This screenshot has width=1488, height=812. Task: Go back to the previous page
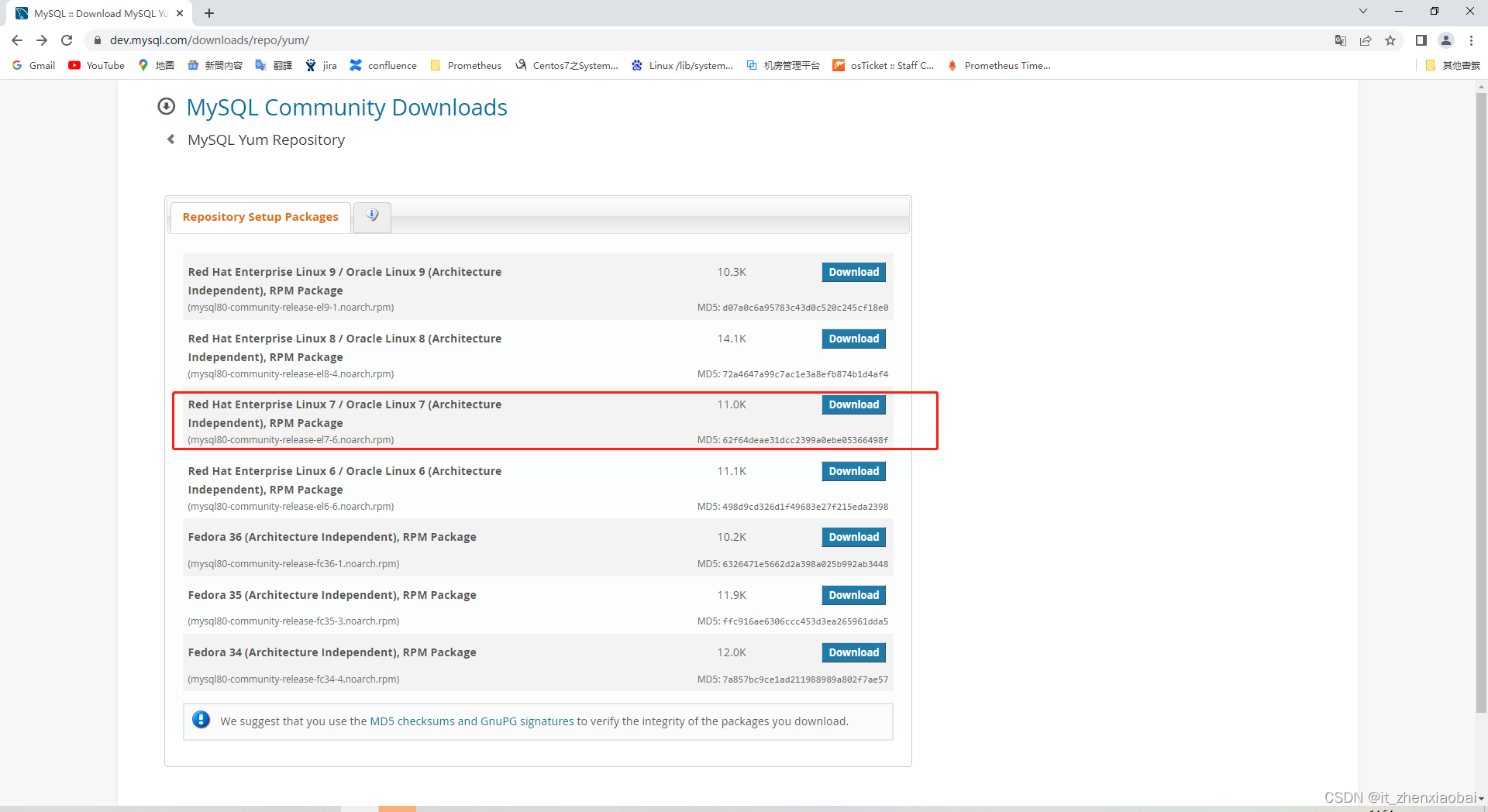[17, 40]
